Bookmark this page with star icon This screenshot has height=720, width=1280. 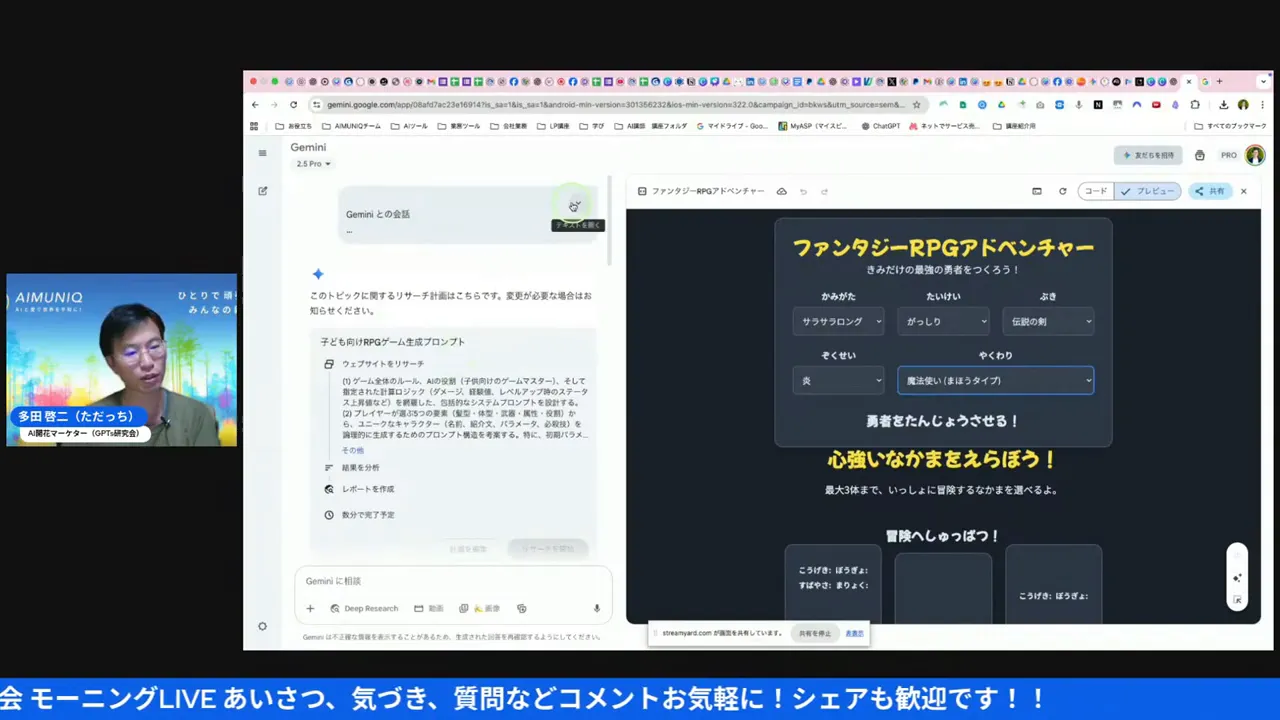(x=916, y=104)
